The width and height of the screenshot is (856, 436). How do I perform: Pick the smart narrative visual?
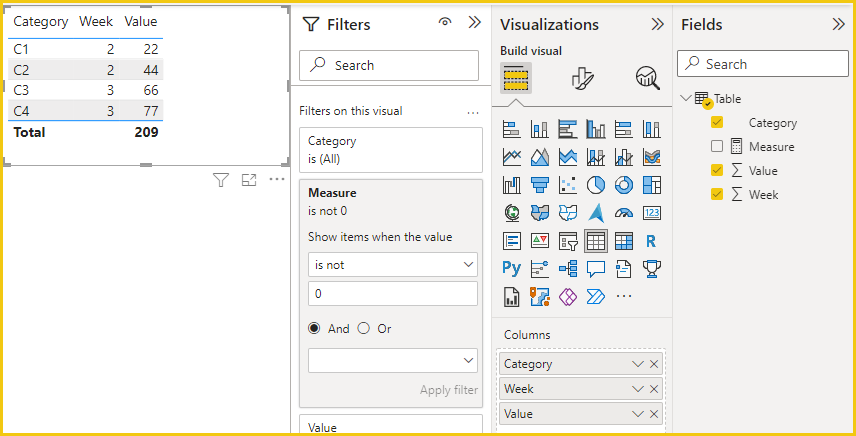(624, 268)
